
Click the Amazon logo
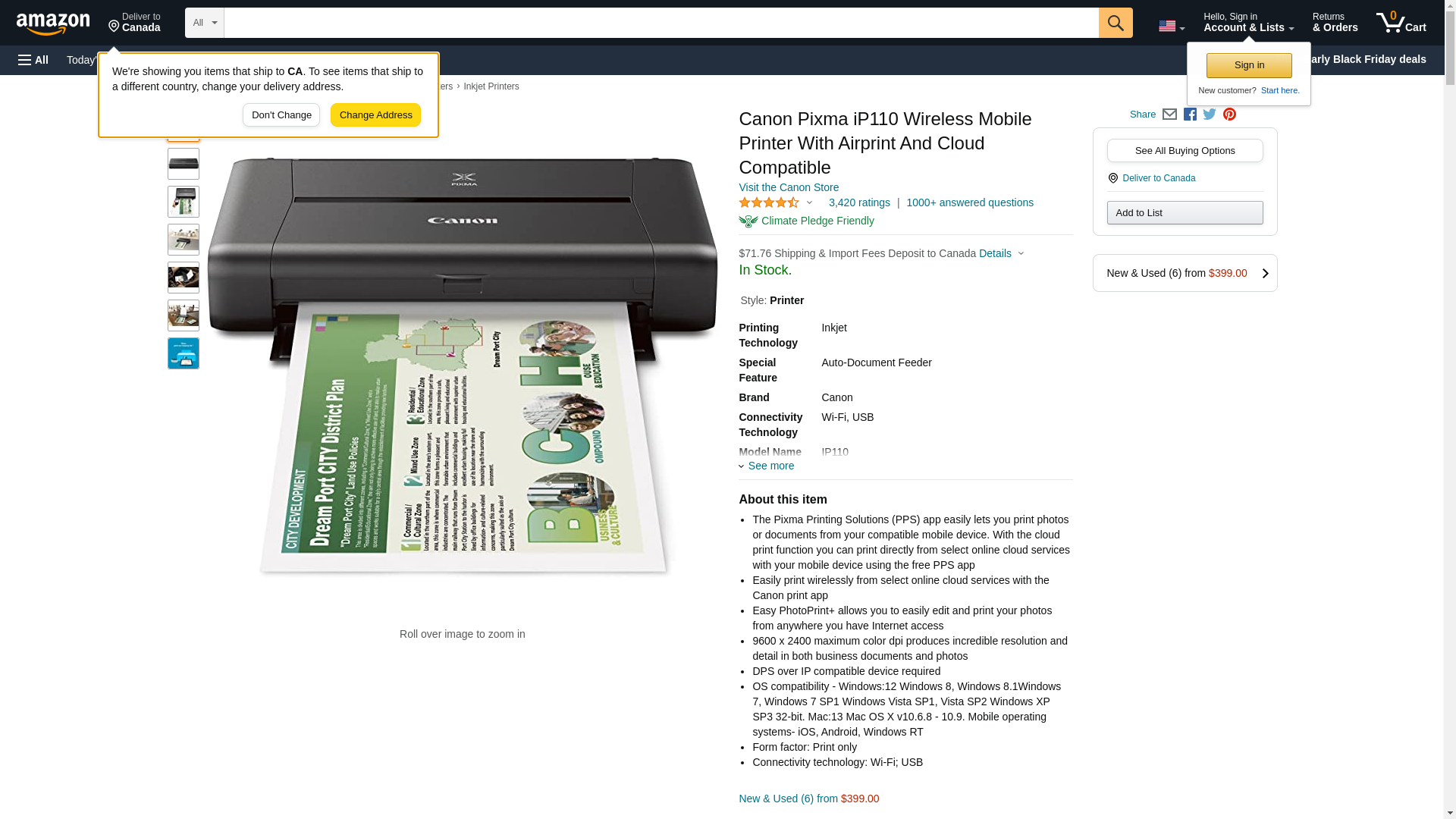point(53,24)
